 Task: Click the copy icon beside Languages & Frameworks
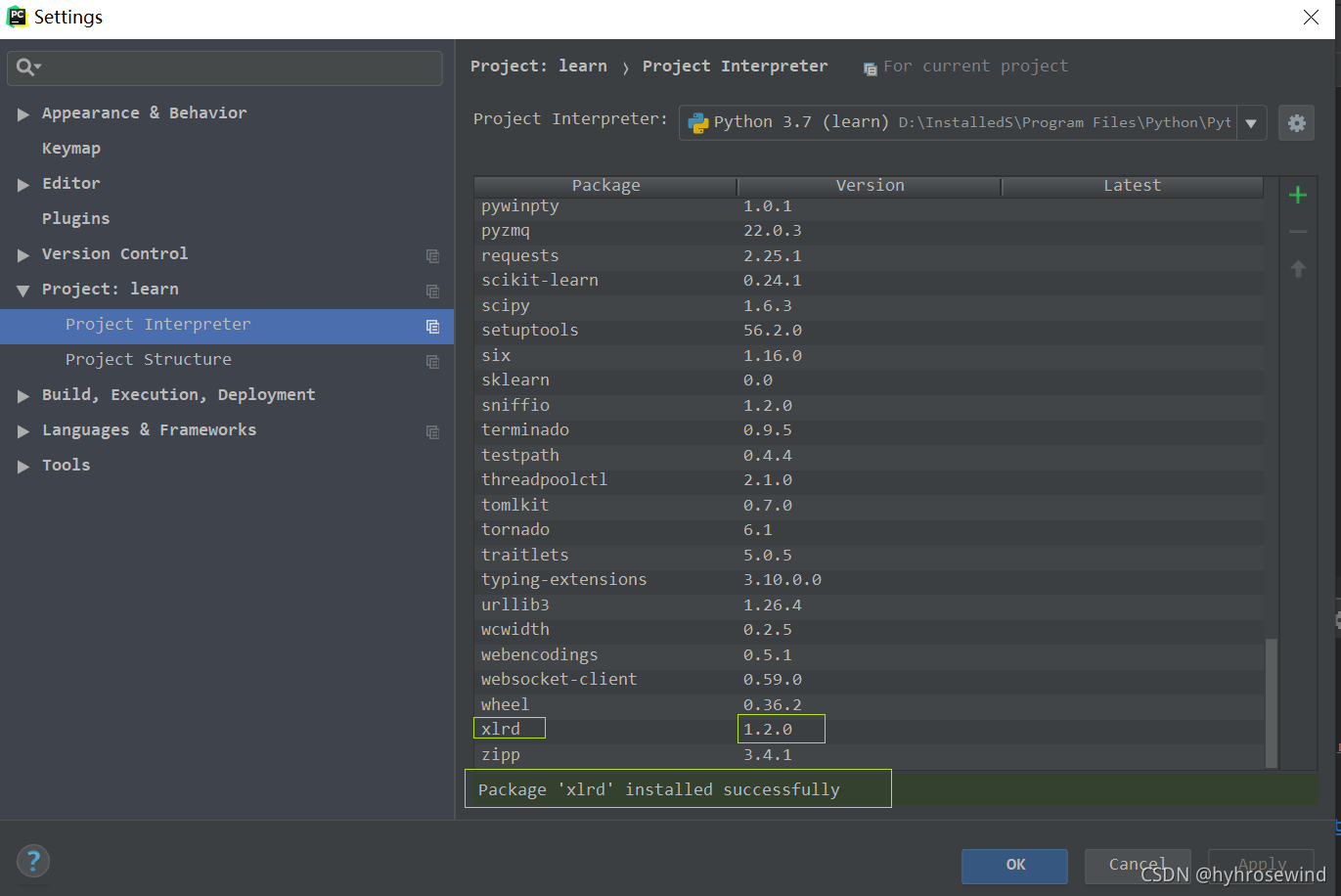coord(432,431)
